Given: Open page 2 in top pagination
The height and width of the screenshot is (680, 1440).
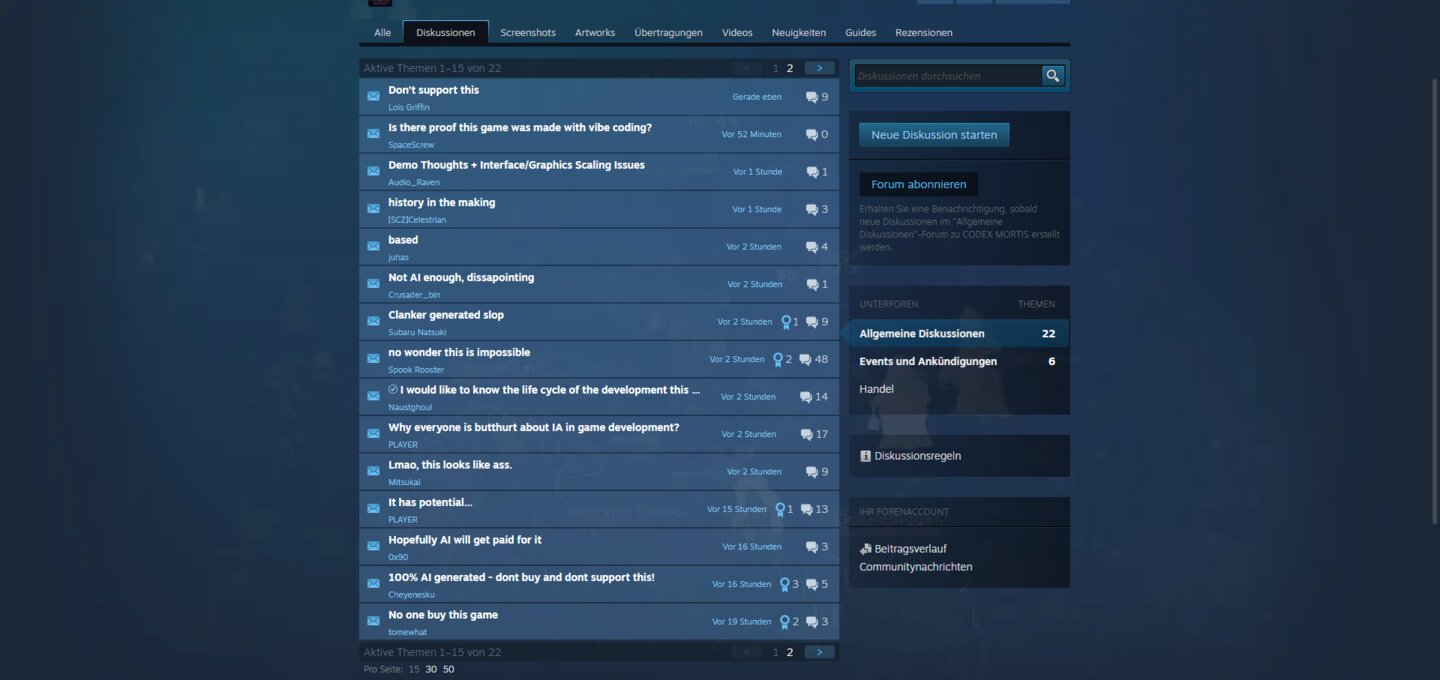Looking at the screenshot, I should 790,68.
